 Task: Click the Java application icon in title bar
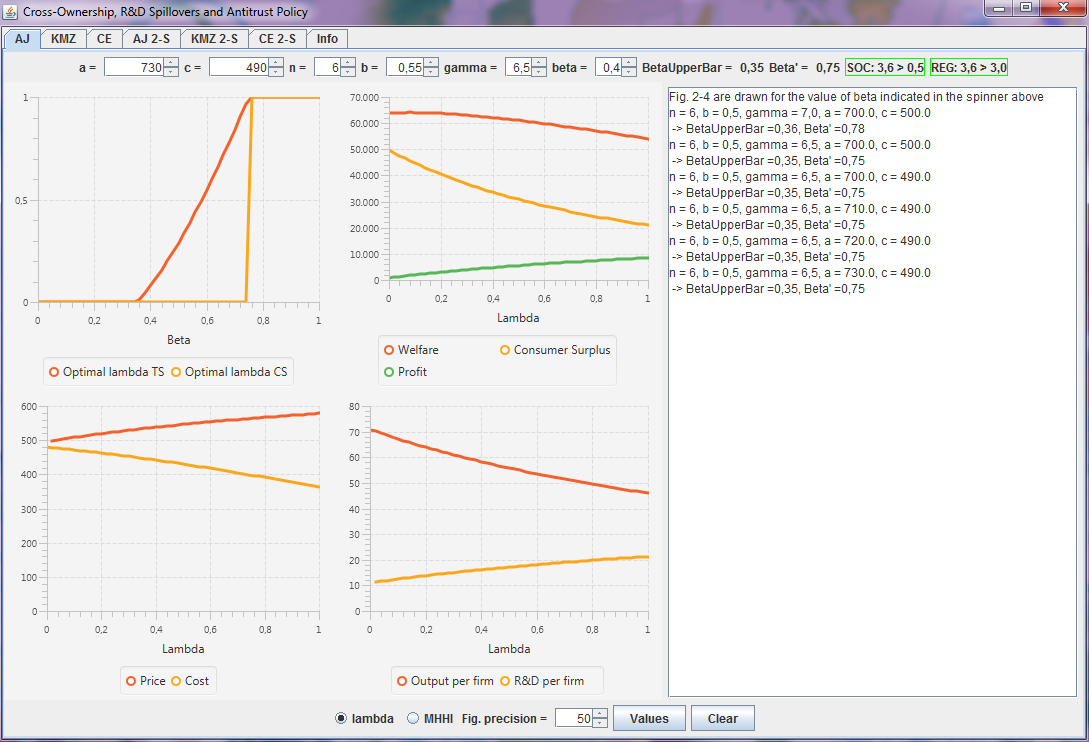11,12
